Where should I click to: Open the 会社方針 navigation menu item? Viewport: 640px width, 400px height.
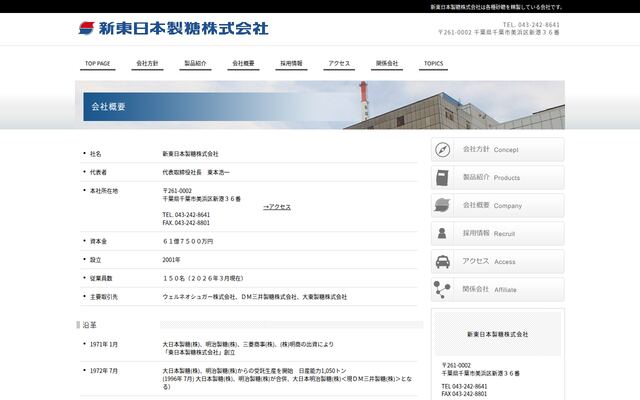[147, 64]
